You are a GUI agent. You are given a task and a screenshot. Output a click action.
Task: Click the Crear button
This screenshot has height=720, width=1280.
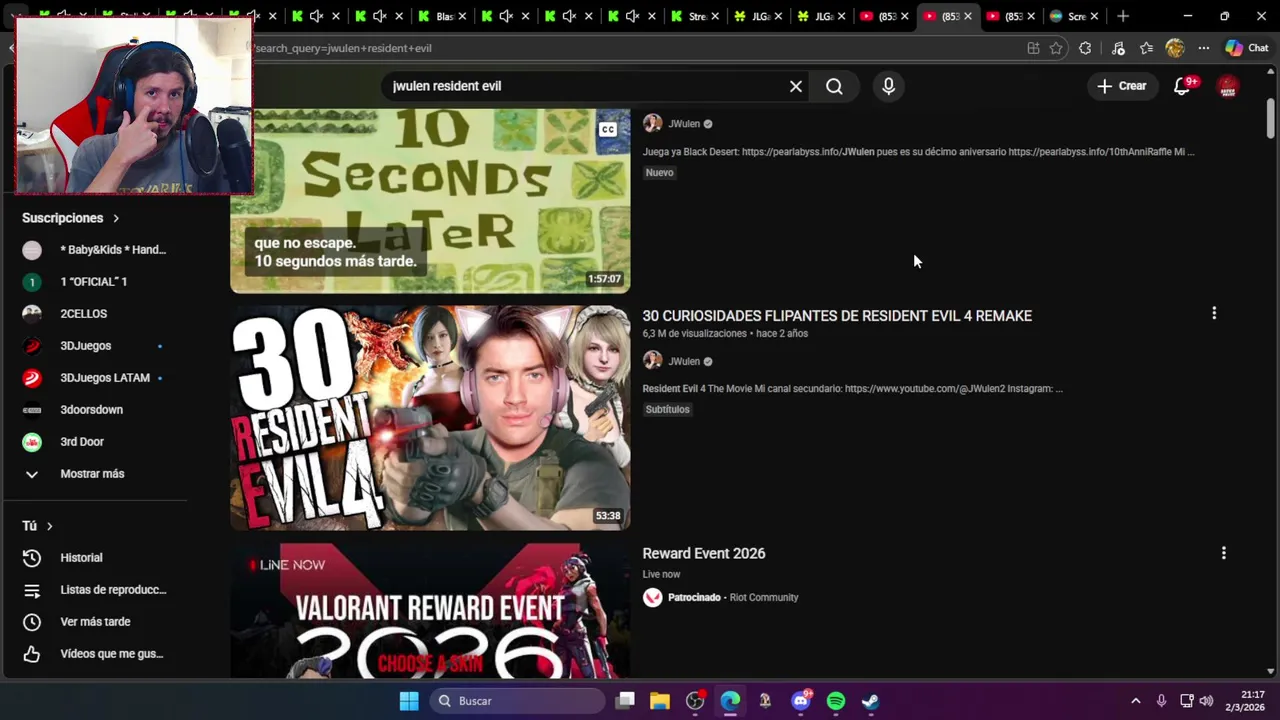click(1122, 86)
